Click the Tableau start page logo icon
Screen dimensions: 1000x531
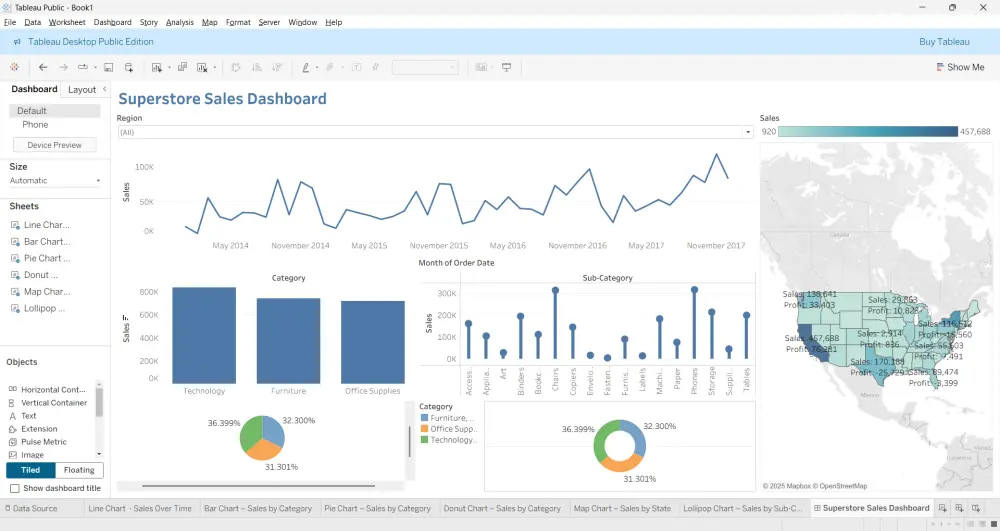point(14,67)
